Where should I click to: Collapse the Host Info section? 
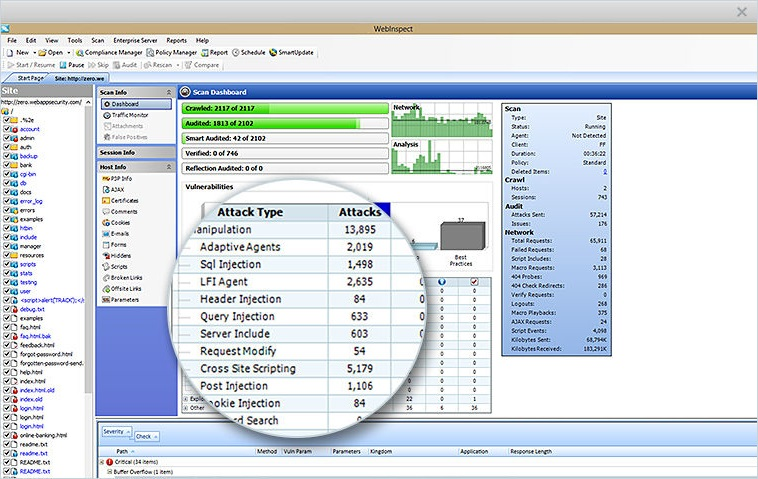tap(167, 166)
